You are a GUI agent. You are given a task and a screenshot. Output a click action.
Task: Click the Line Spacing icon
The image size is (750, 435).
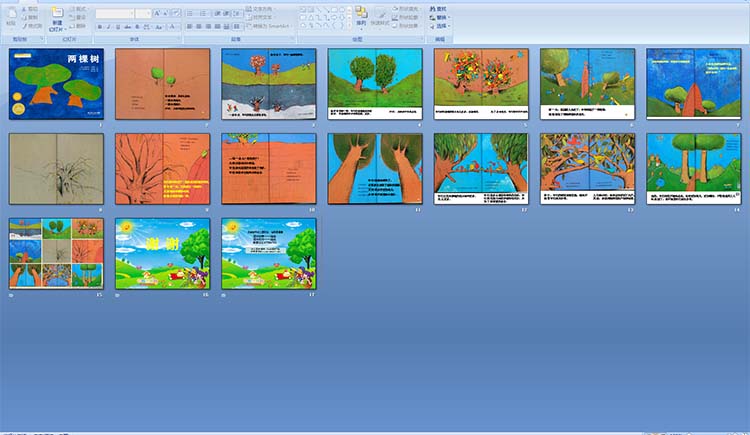(x=237, y=13)
